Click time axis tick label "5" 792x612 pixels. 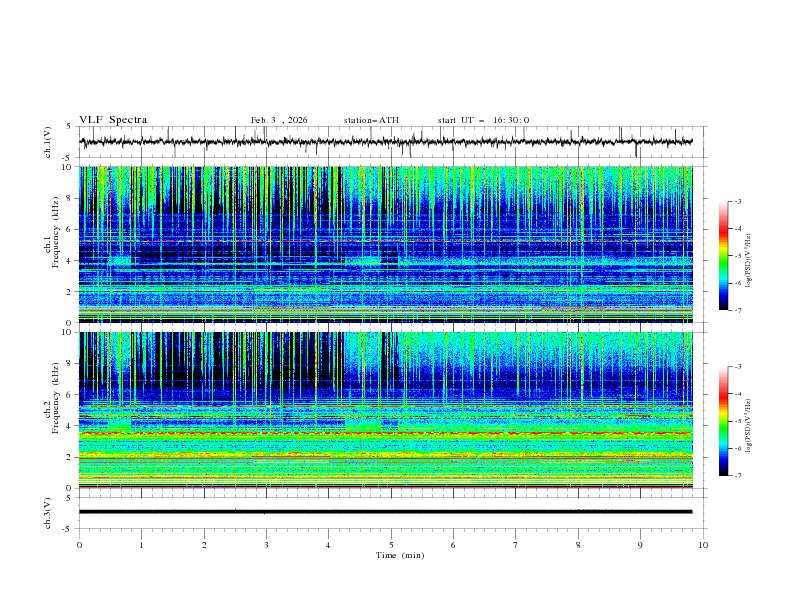click(x=391, y=545)
